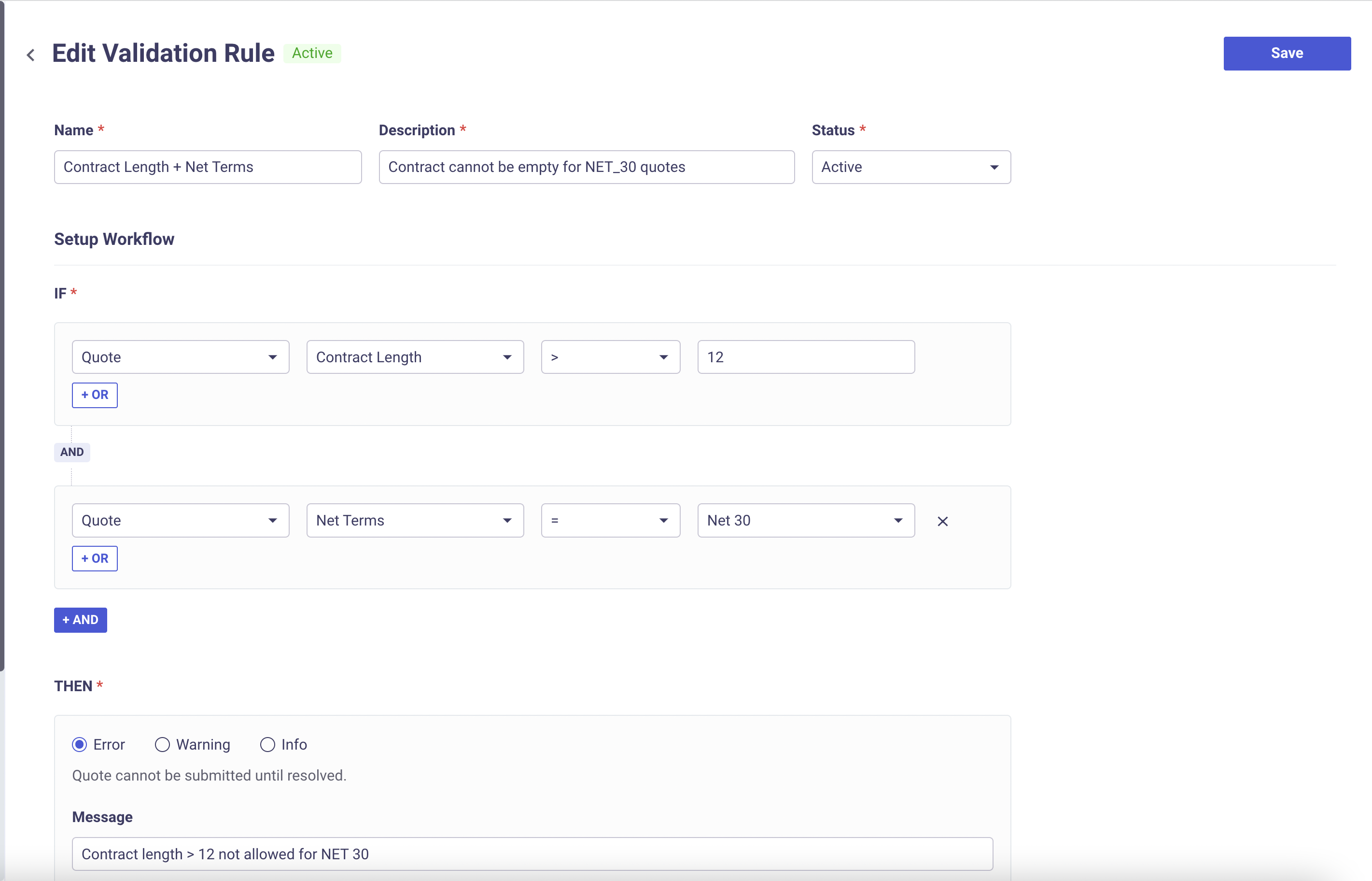1372x881 pixels.
Task: Open the greater-than operator dropdown
Action: 610,357
